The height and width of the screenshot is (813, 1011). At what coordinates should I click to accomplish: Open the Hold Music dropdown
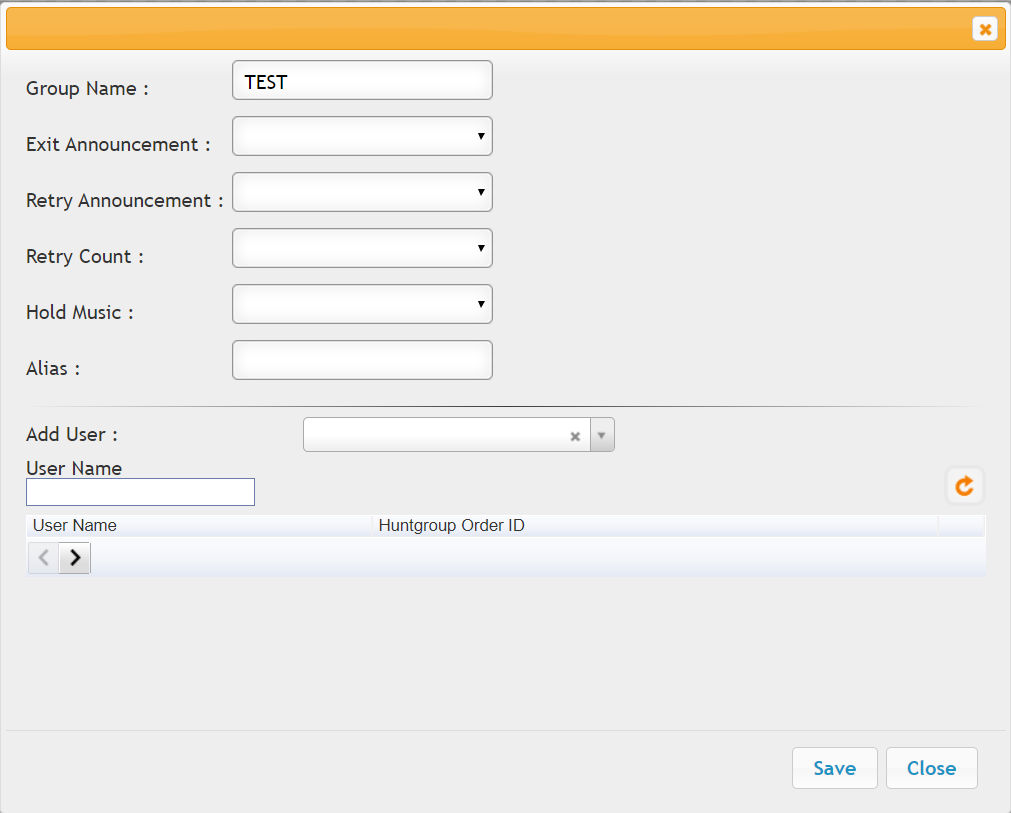362,304
